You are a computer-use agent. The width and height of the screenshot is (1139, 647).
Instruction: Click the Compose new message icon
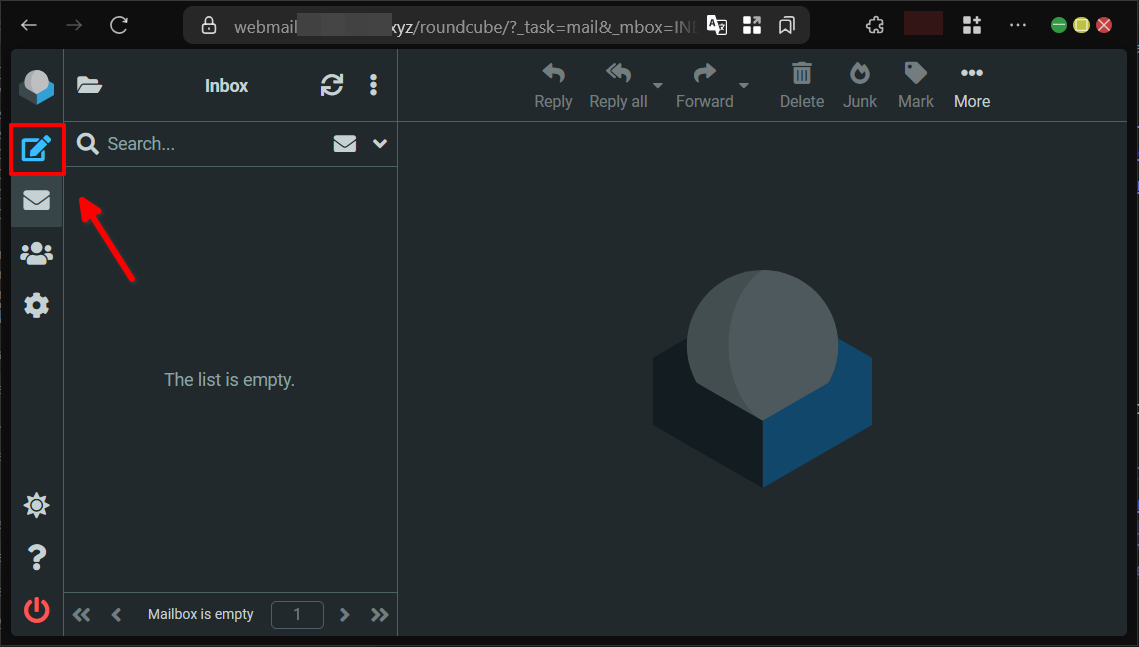click(37, 149)
